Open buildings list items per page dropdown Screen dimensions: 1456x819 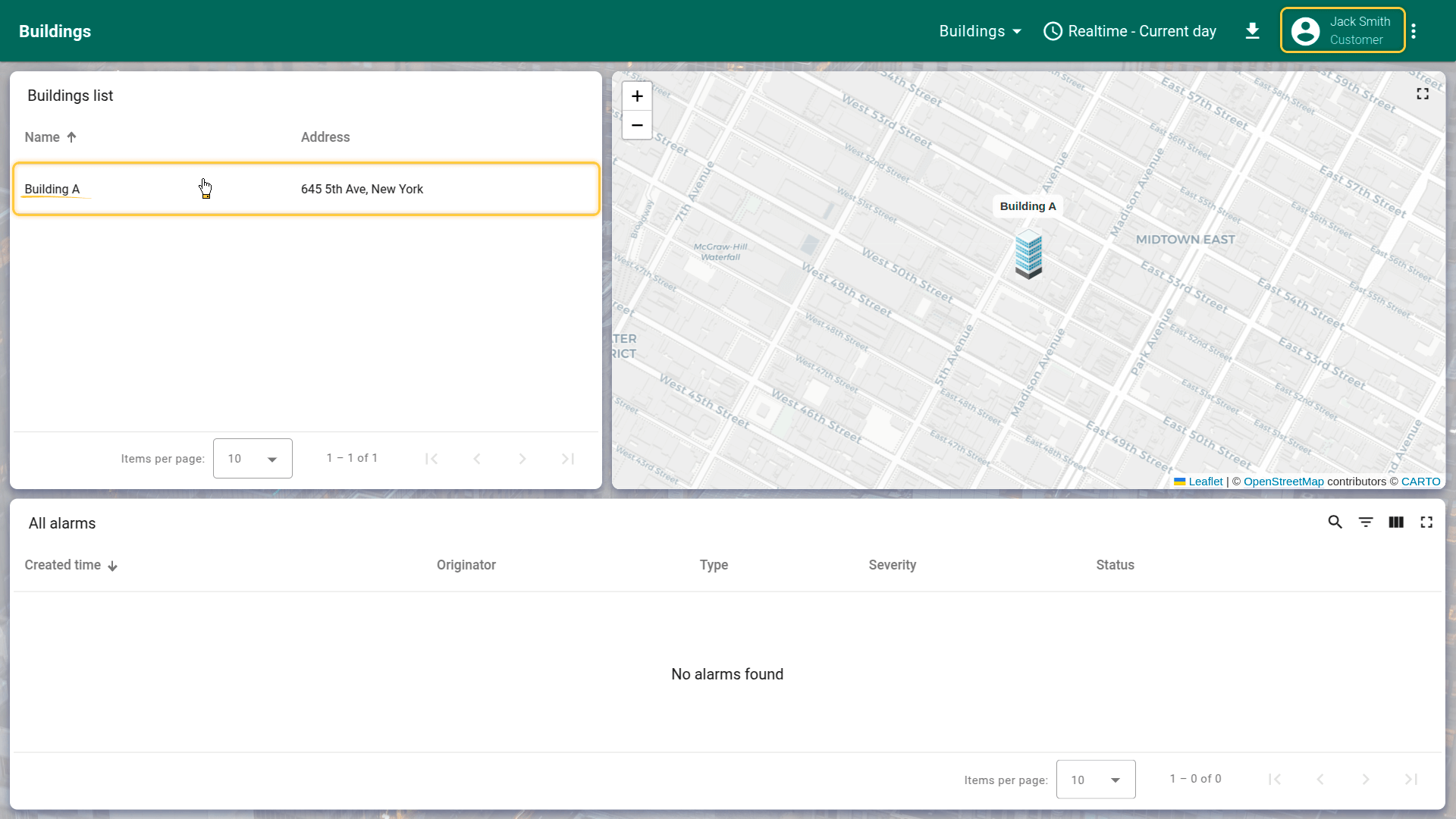tap(253, 459)
